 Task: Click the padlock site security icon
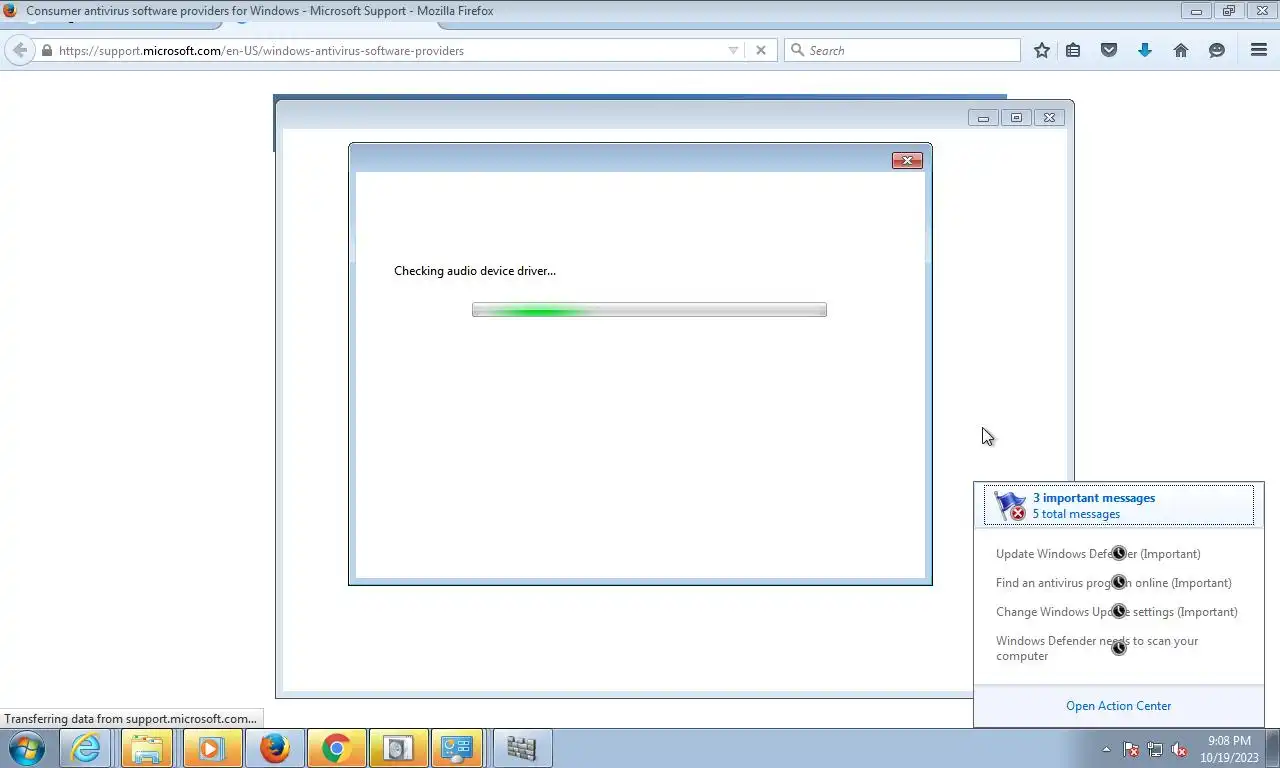click(46, 50)
